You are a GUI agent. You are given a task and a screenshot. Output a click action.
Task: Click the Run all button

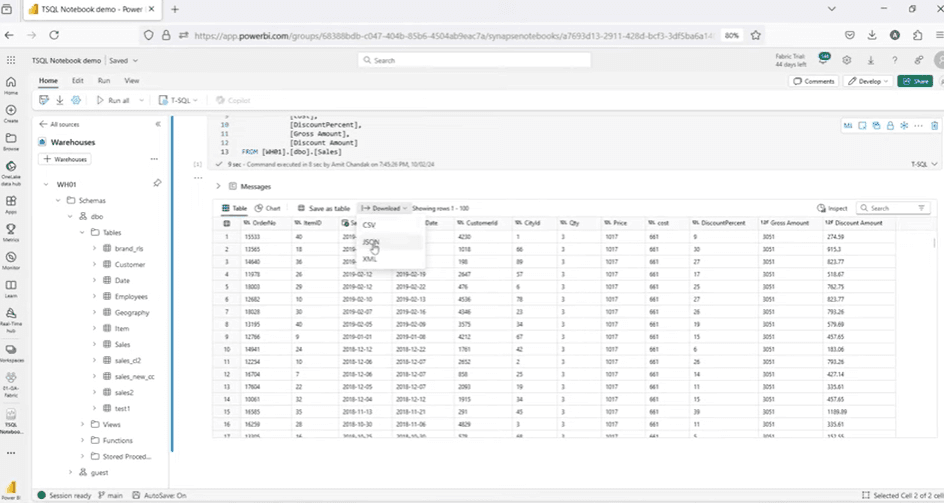click(x=113, y=100)
